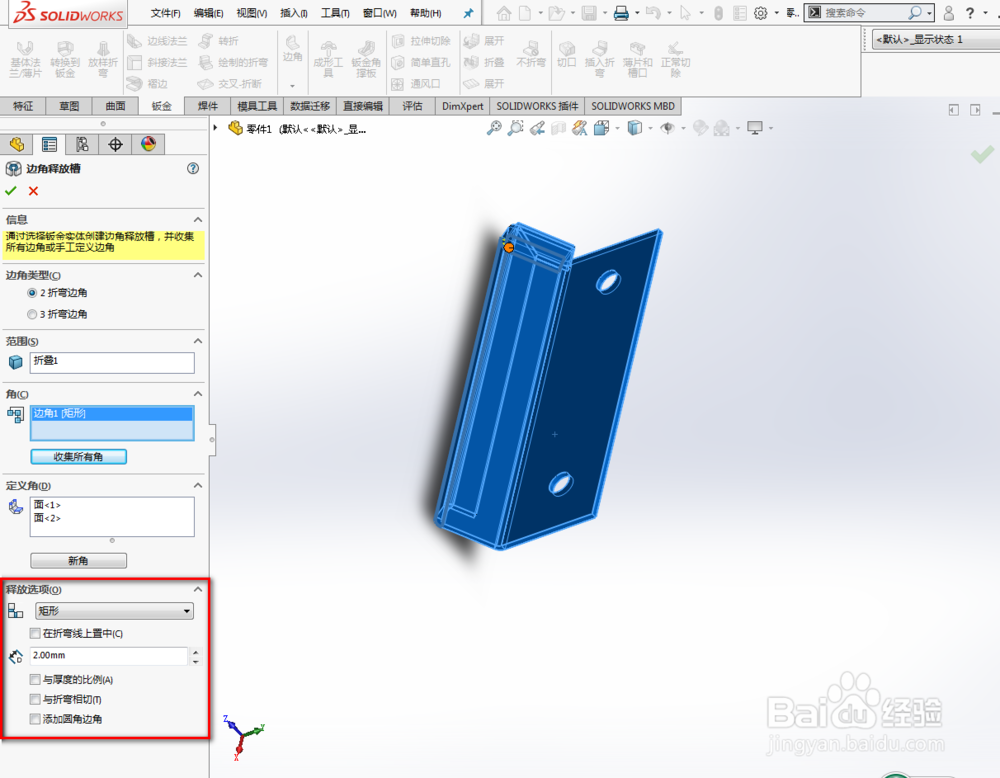Expand the 零件1 flyout tree arrow
Viewport: 1000px width, 778px height.
[216, 128]
